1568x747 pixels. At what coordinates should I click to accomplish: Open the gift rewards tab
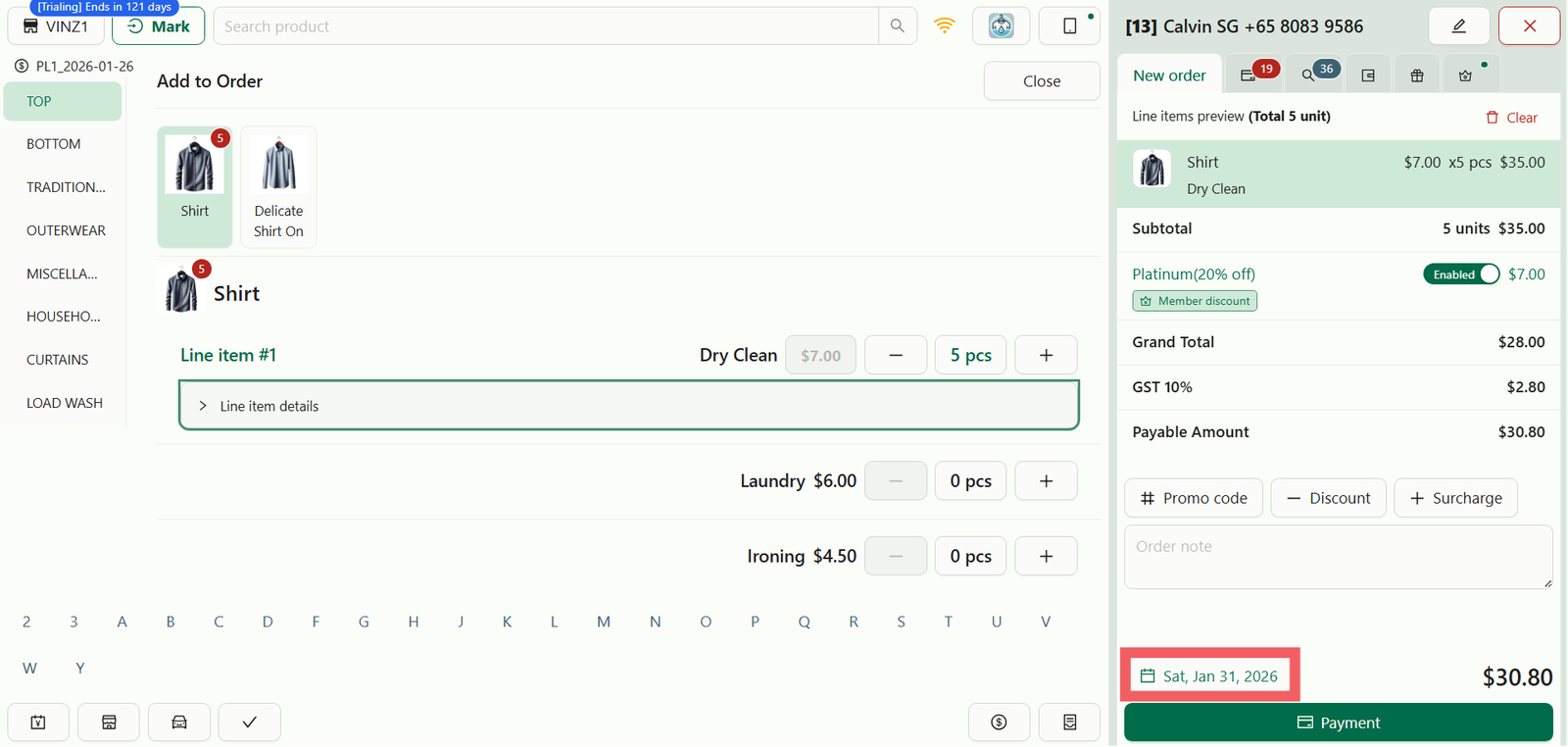[1417, 75]
